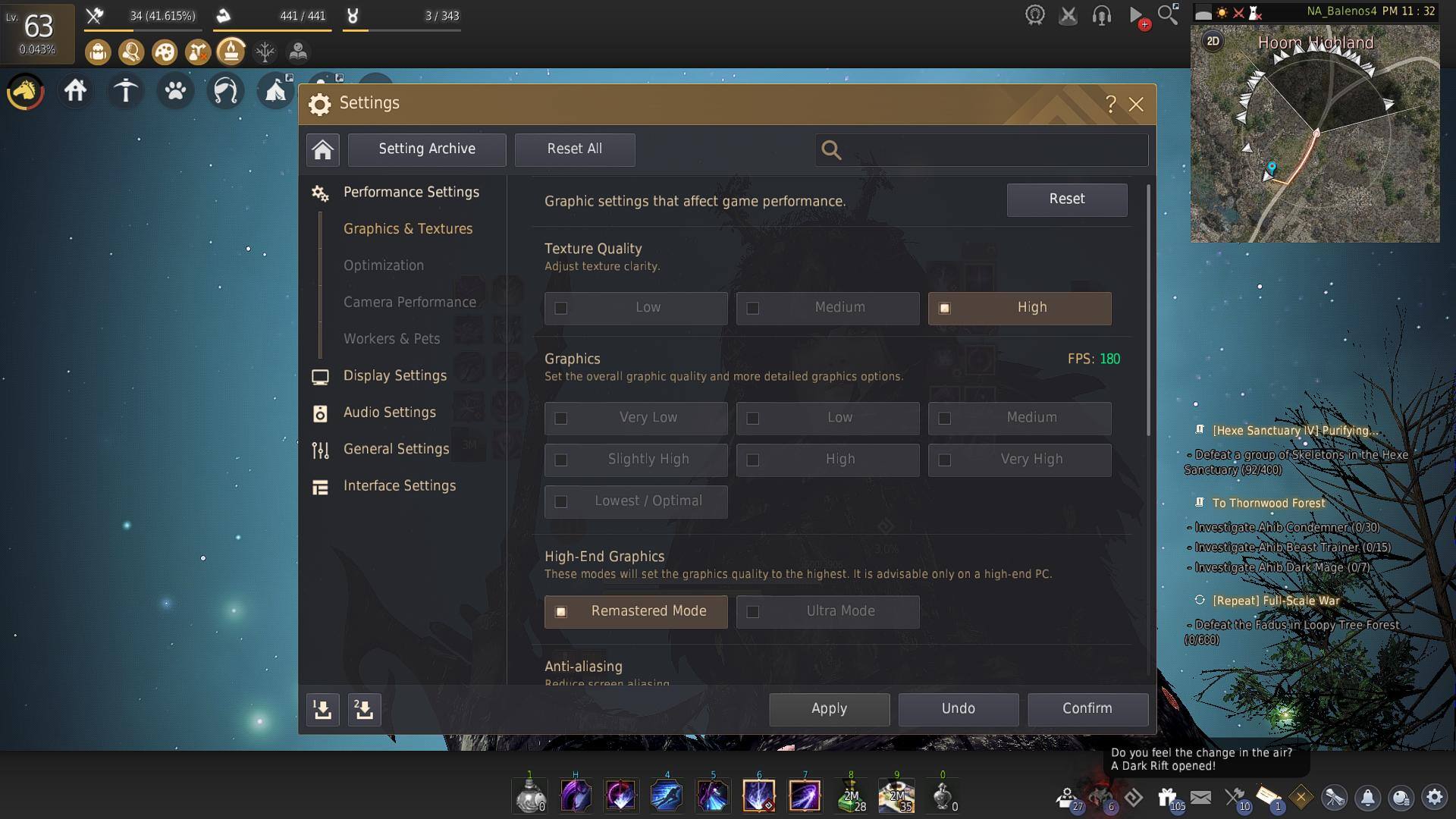Select Very High graphics option
The image size is (1456, 819).
tap(1019, 460)
